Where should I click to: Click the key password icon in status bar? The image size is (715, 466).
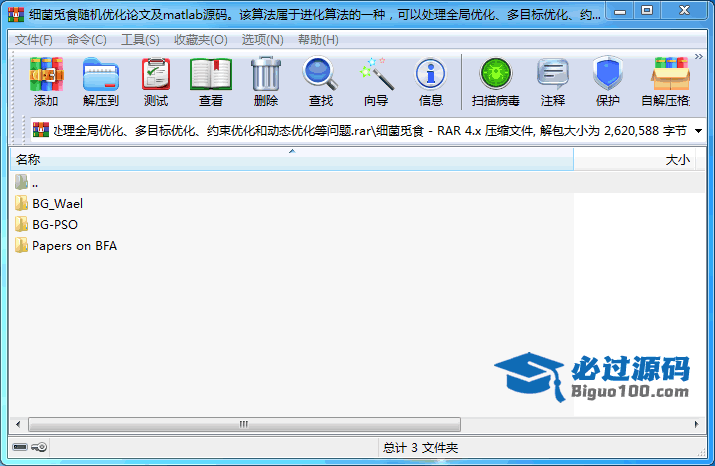[39, 447]
